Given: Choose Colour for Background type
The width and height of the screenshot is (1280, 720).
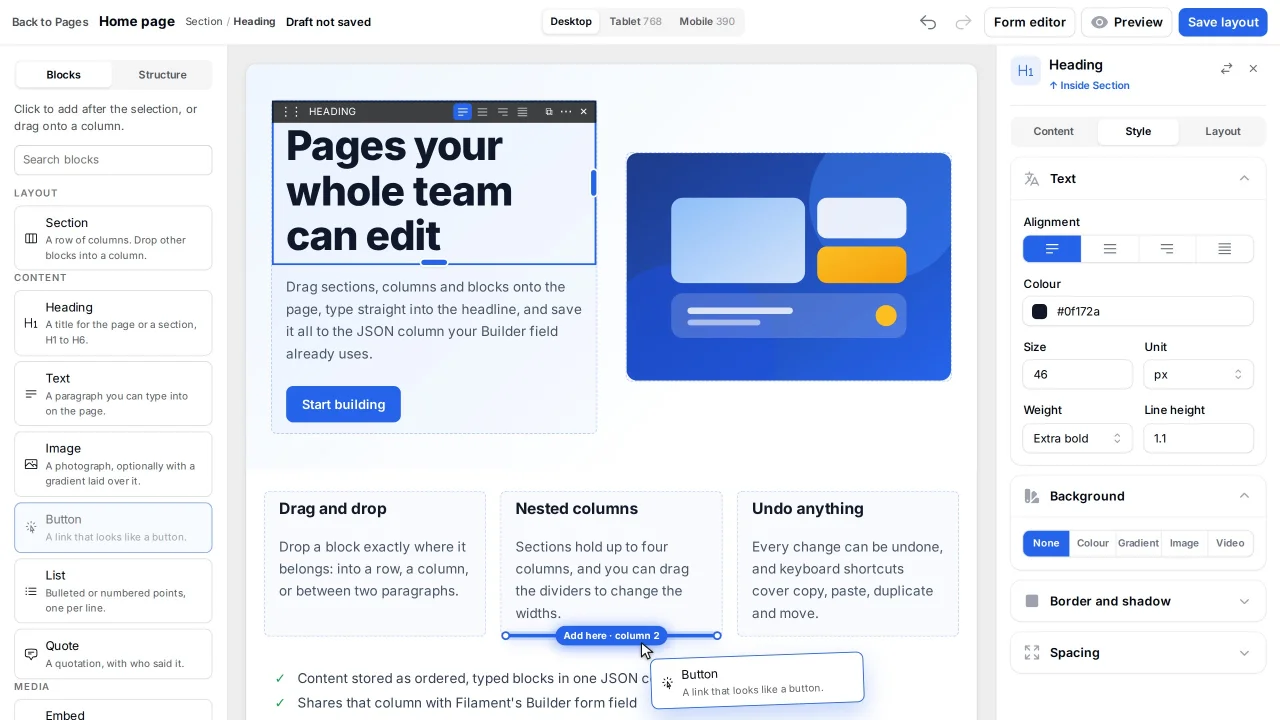Looking at the screenshot, I should click(1092, 543).
